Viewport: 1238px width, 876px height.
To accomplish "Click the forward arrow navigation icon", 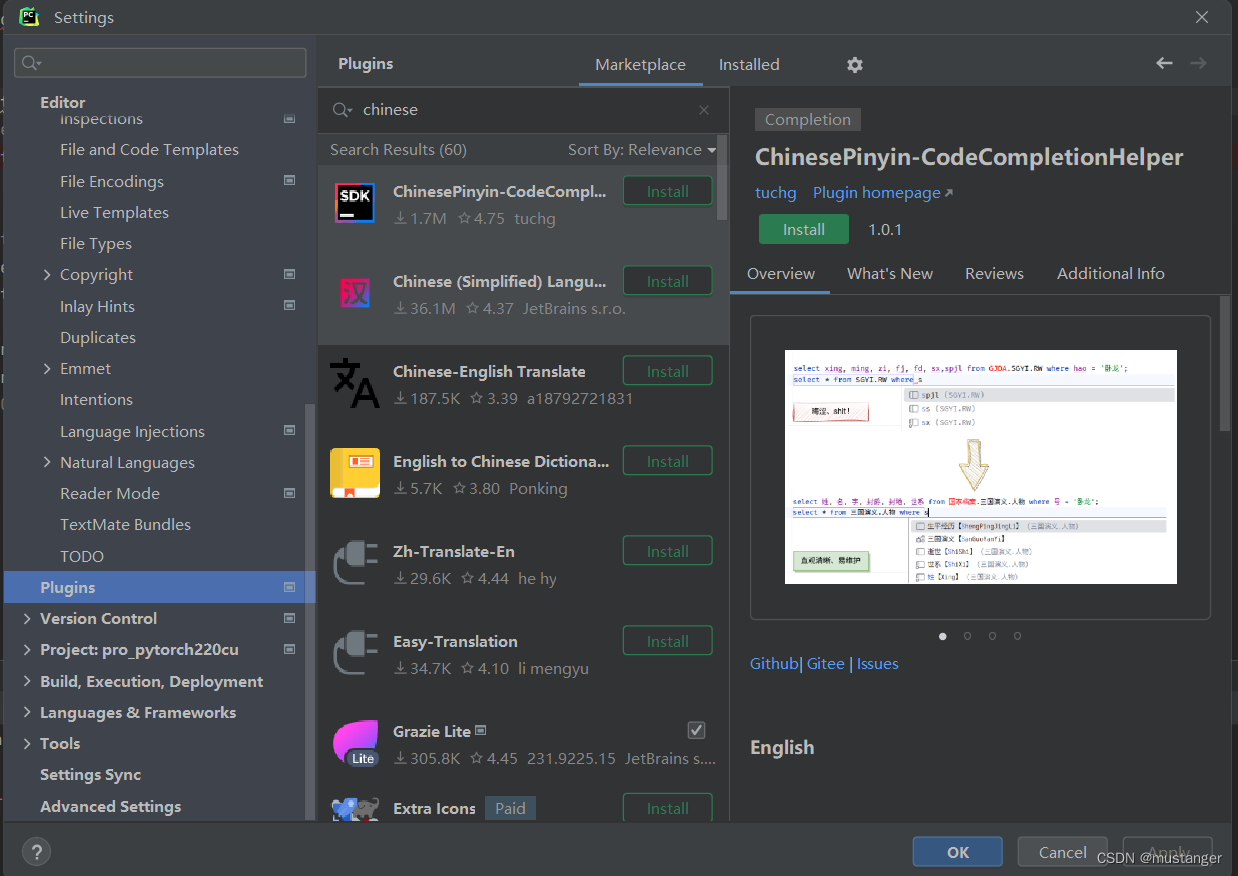I will (1198, 63).
